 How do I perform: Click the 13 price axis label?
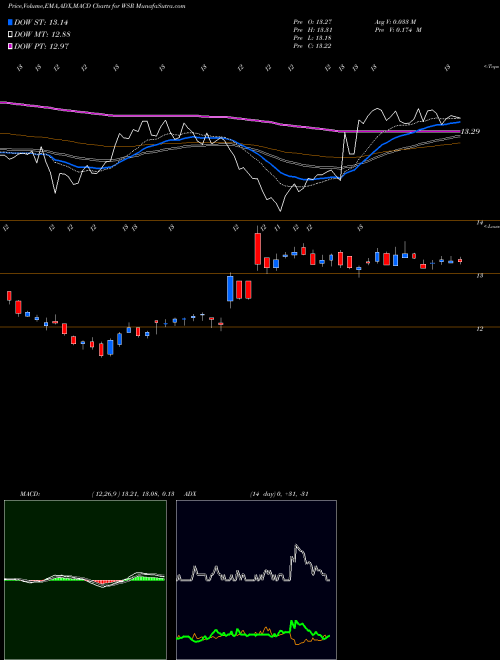coord(479,276)
